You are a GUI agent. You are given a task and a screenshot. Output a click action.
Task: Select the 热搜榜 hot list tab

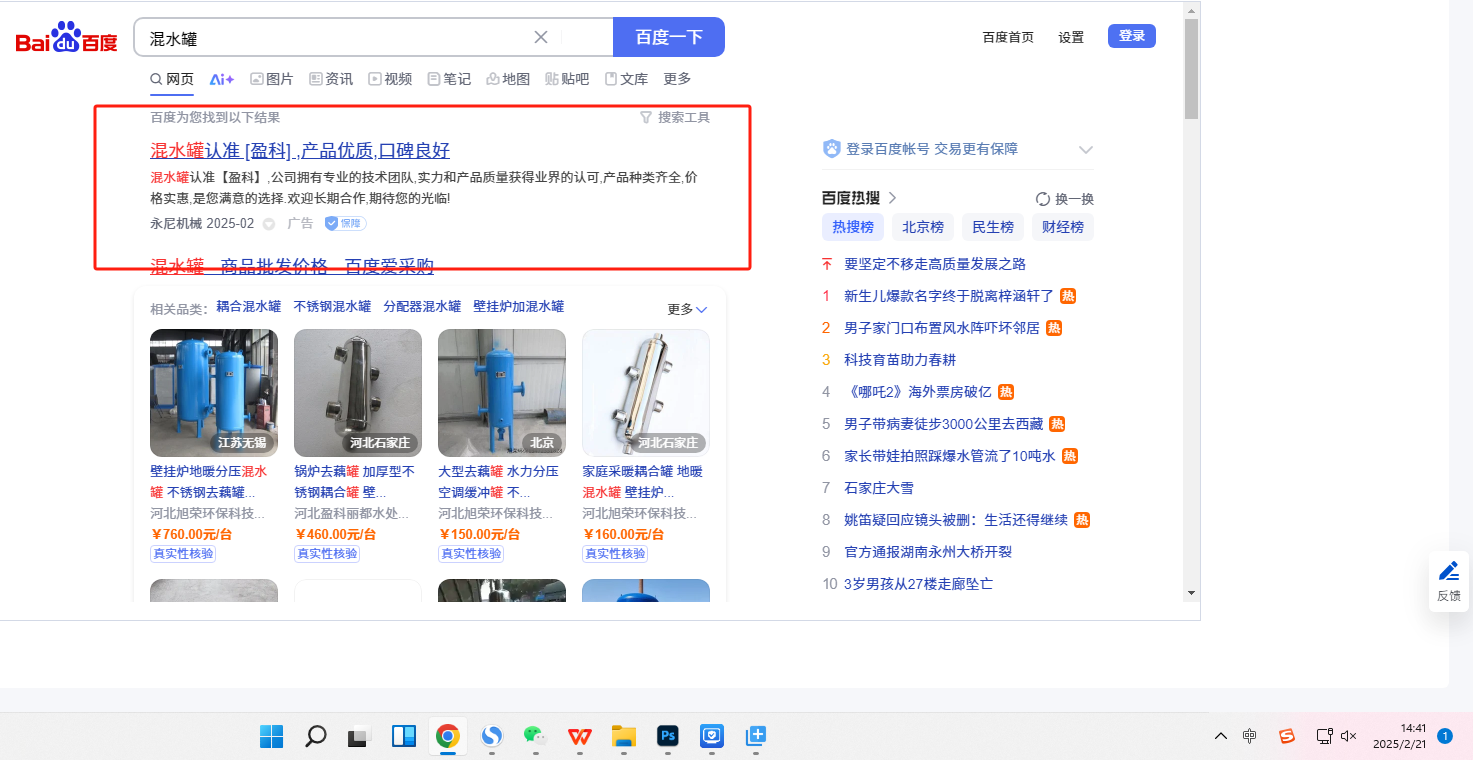pyautogui.click(x=853, y=227)
